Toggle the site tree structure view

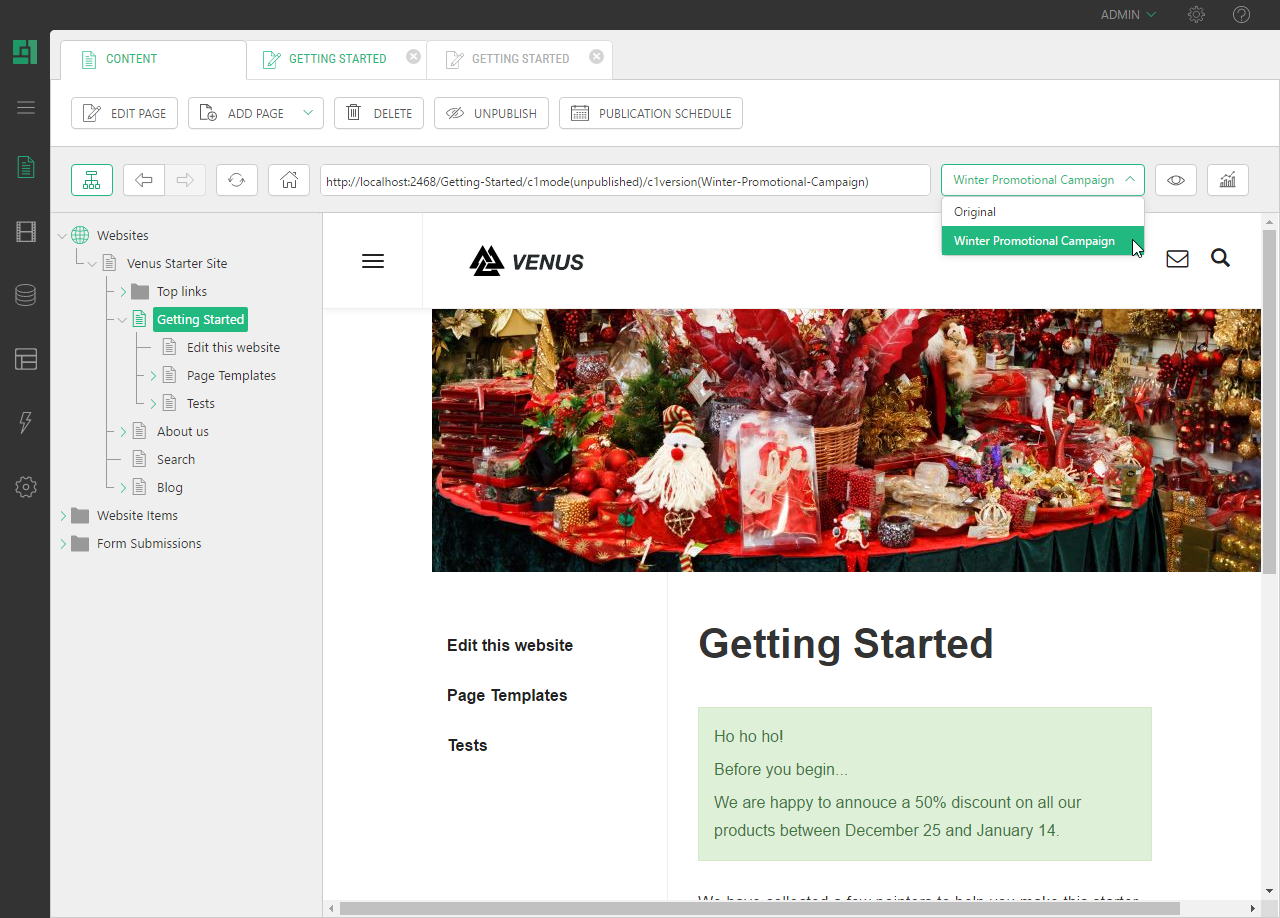pyautogui.click(x=92, y=180)
